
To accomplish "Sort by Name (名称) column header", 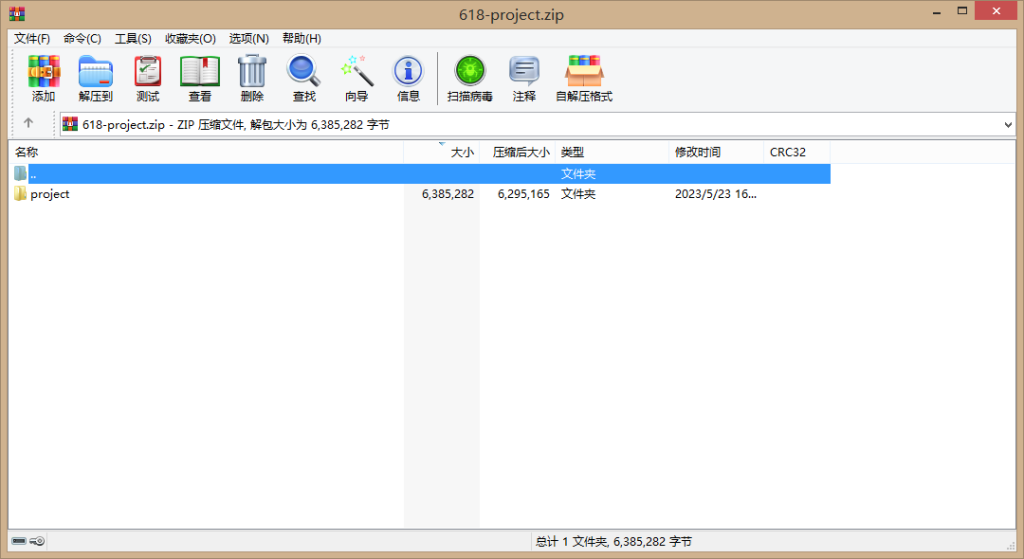I will (206, 152).
